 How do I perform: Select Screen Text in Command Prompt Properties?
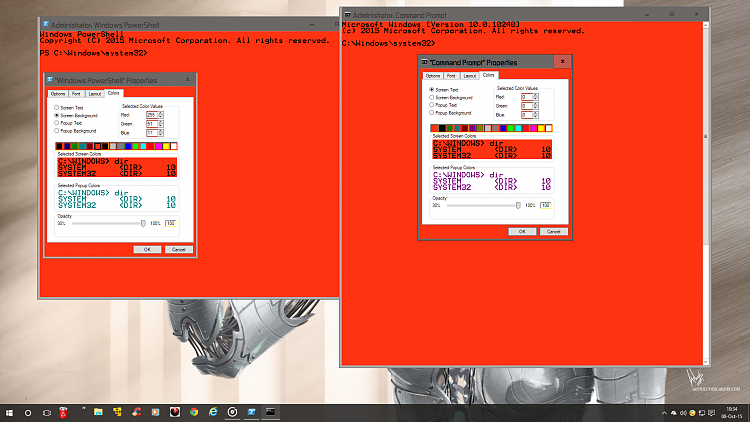(x=444, y=89)
